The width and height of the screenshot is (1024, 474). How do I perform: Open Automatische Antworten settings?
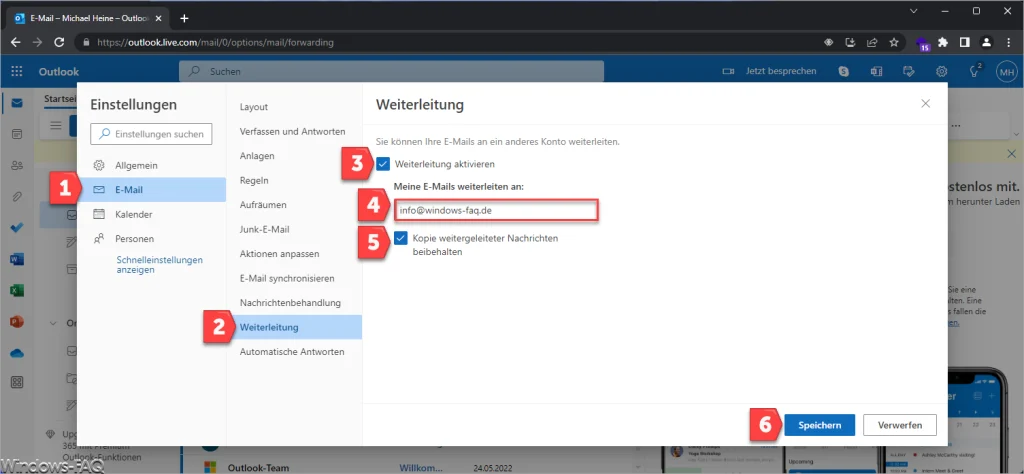(294, 352)
